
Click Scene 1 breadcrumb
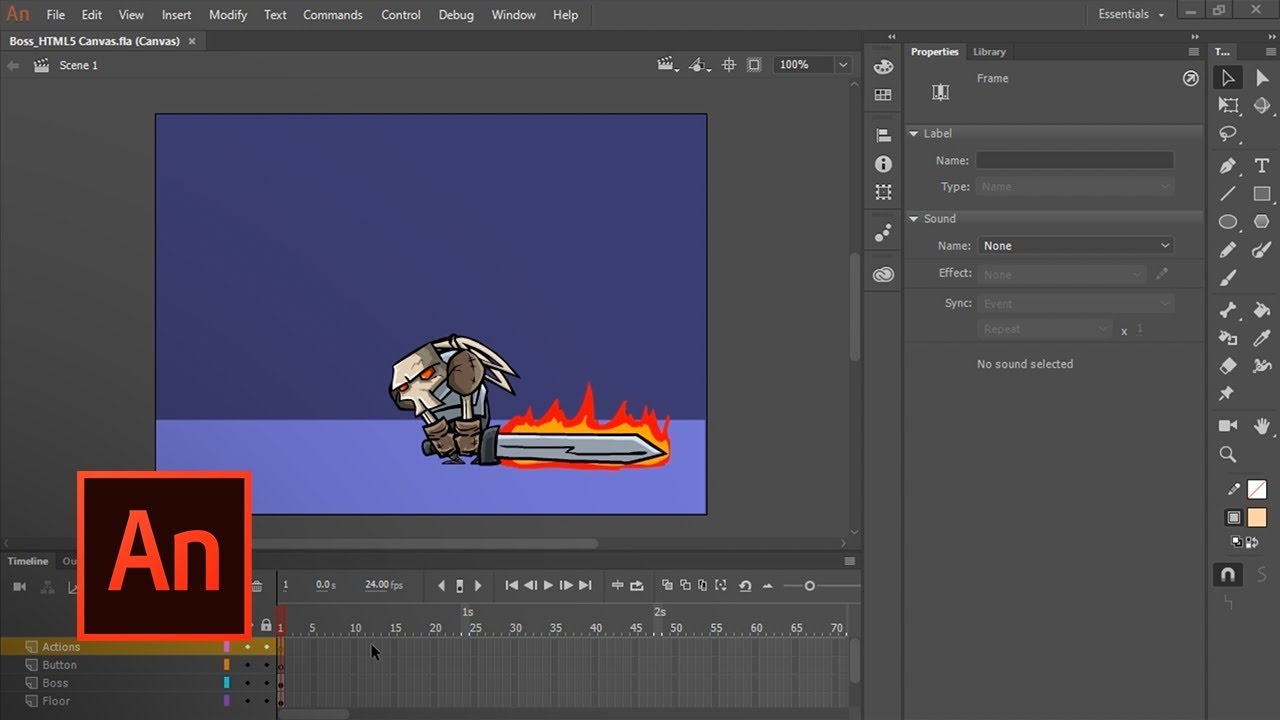(78, 65)
